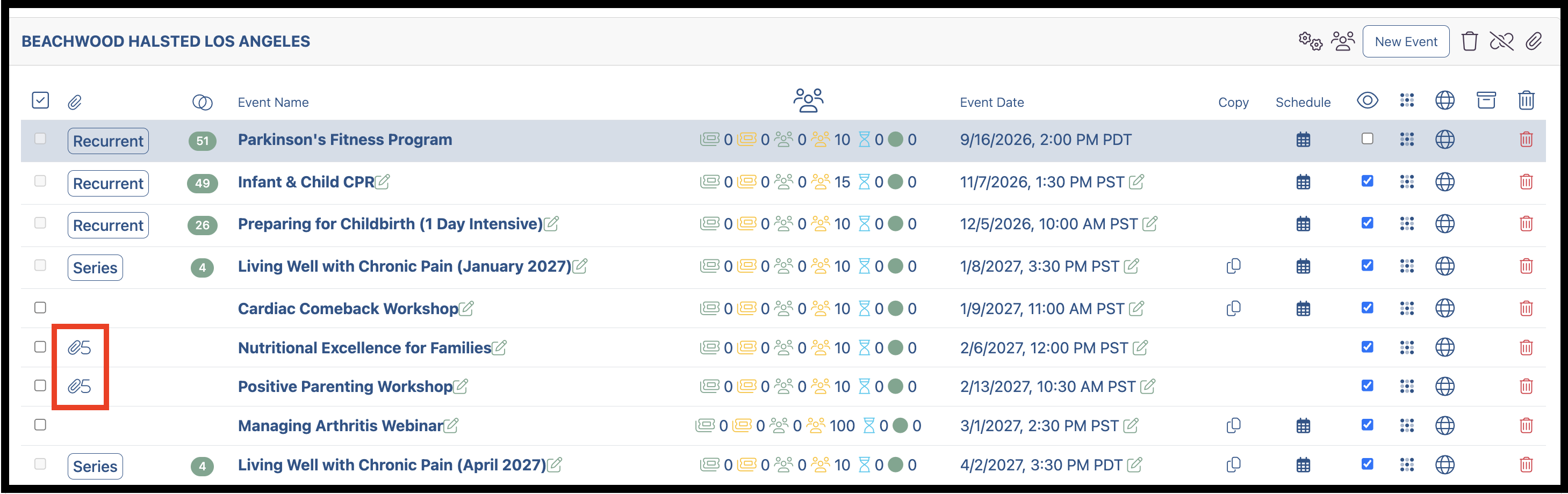The height and width of the screenshot is (494, 1568).
Task: Select the Cardiac Comeback Workshop row checkbox
Action: [40, 308]
